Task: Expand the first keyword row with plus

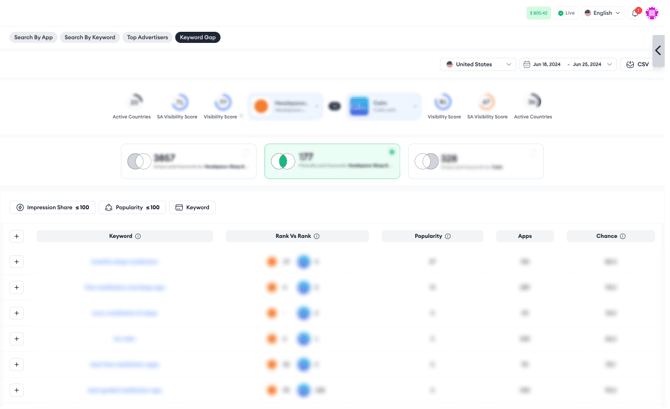Action: click(x=17, y=262)
